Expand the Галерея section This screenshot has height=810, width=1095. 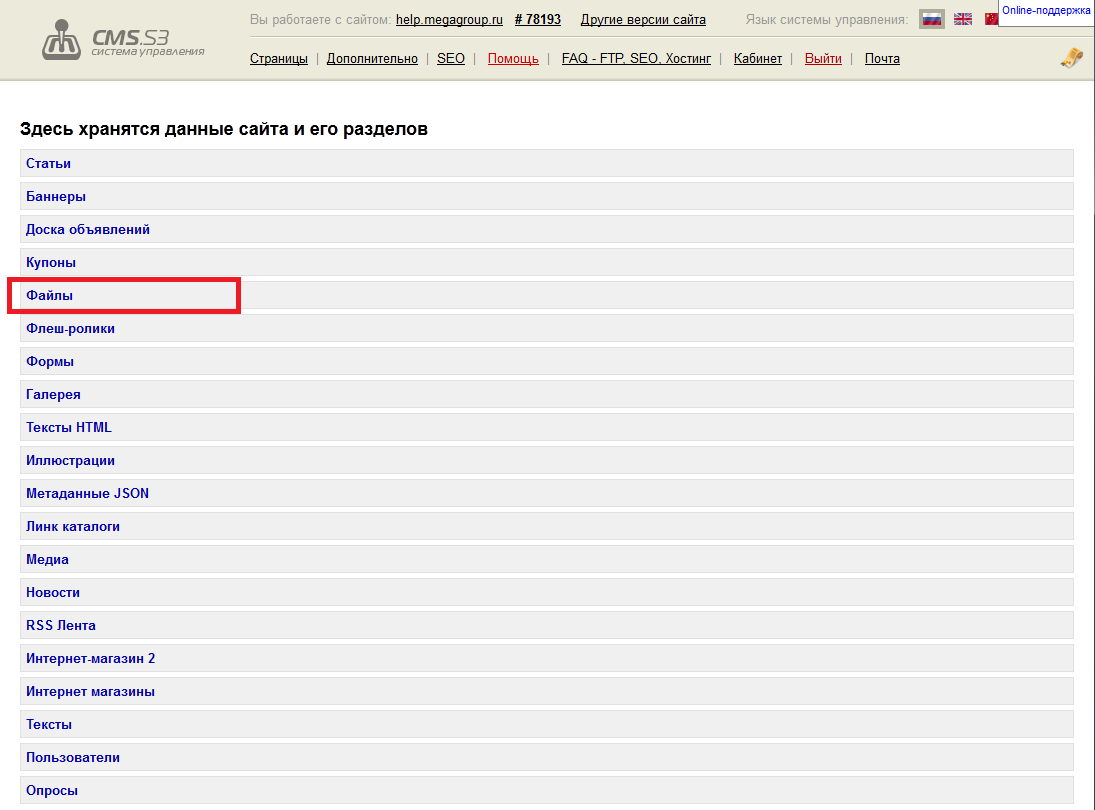point(53,394)
